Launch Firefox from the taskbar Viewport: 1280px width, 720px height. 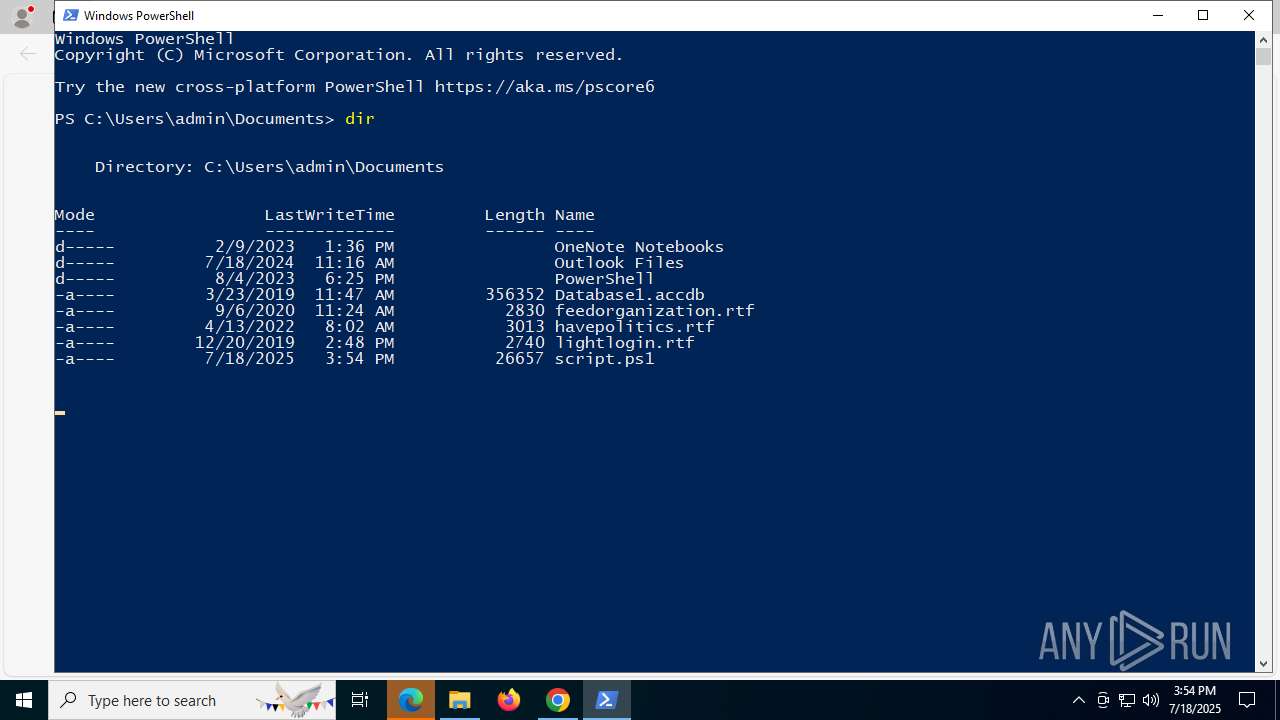[509, 700]
